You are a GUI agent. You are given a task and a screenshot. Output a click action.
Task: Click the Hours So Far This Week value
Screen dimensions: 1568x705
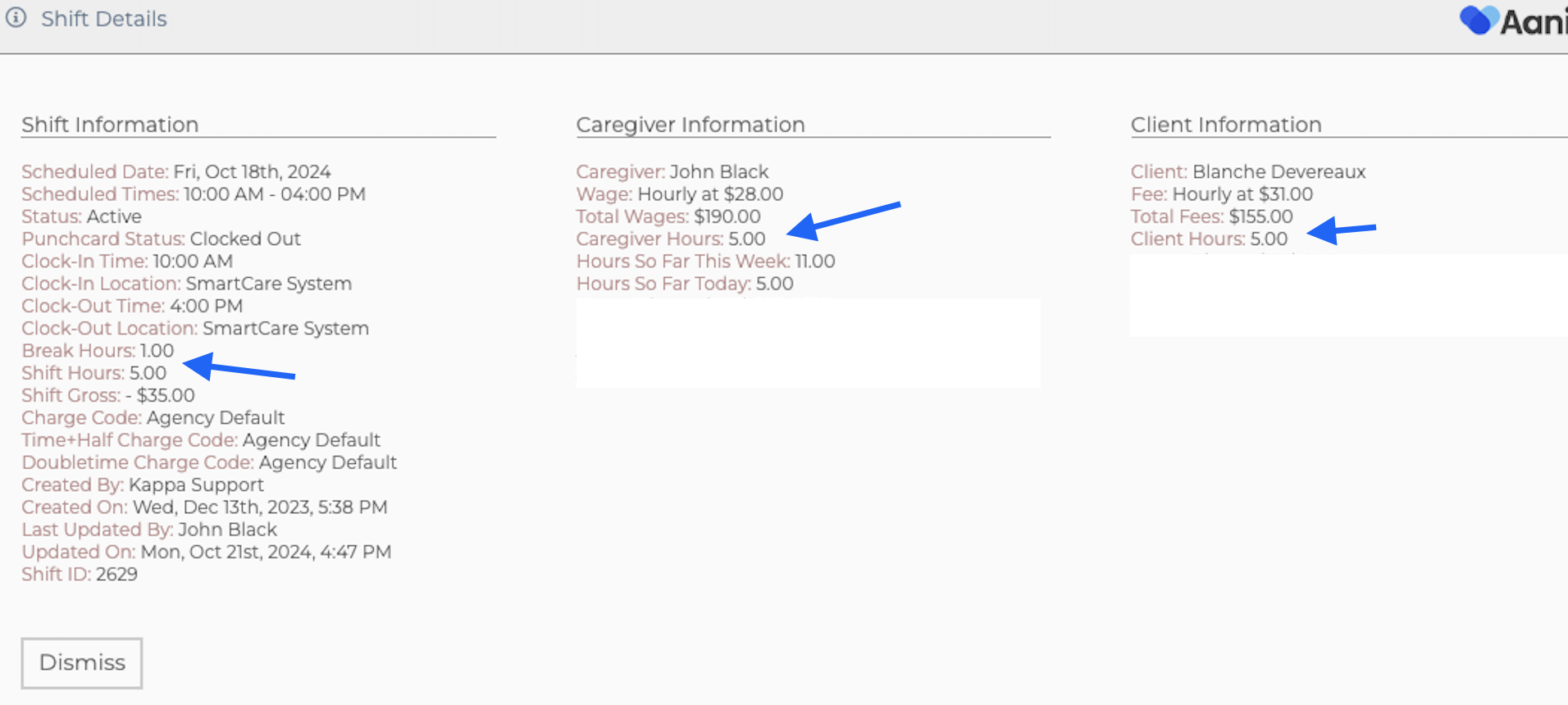815,261
